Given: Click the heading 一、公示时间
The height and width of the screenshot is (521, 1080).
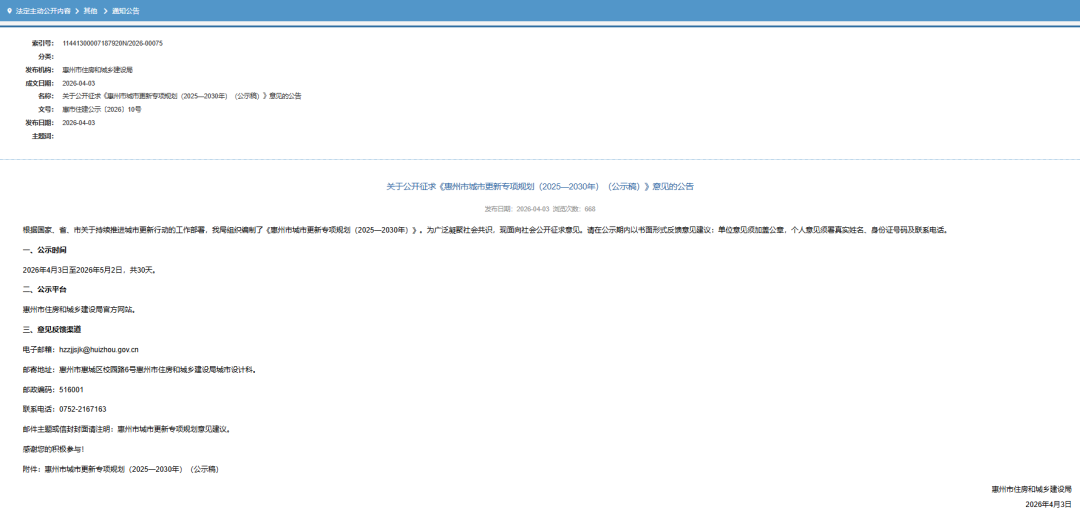Looking at the screenshot, I should (45, 250).
